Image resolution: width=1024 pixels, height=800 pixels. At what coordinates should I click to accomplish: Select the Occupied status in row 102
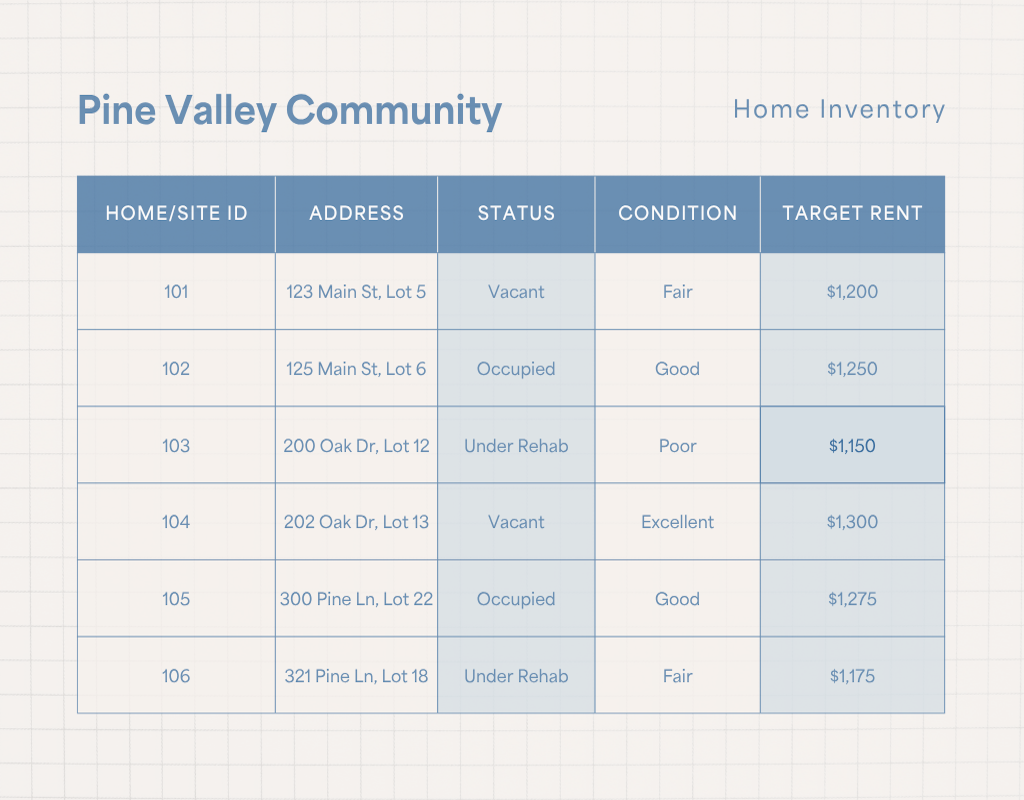pos(516,368)
